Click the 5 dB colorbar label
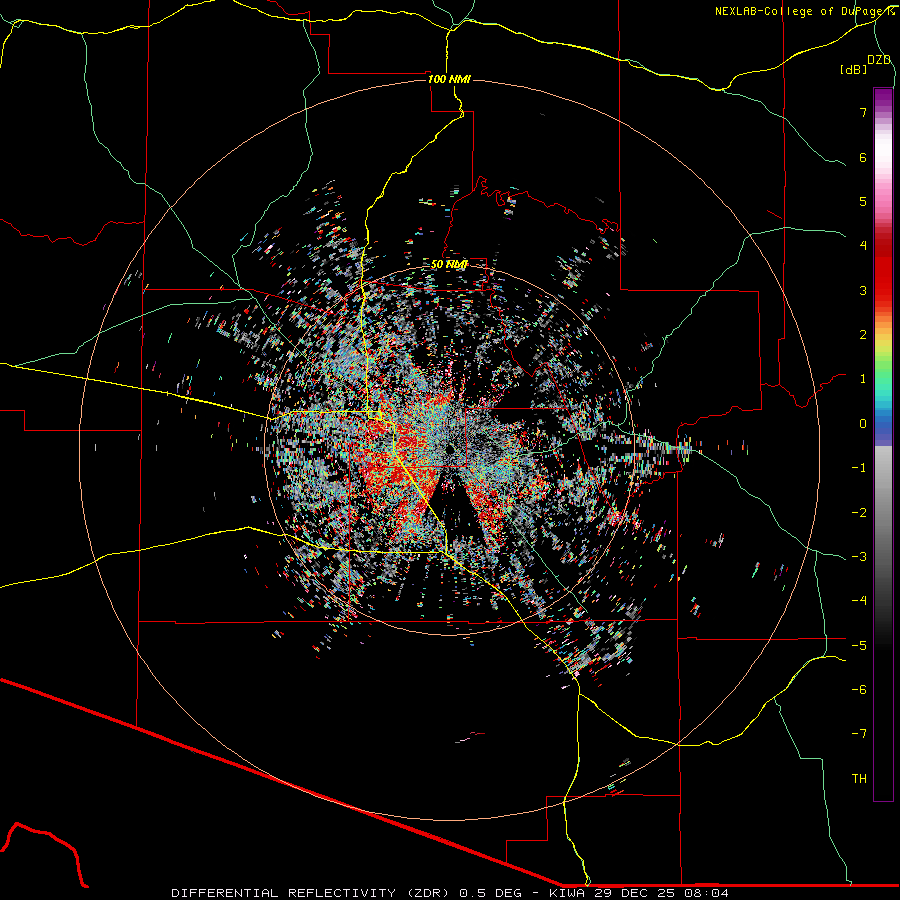This screenshot has width=900, height=900. click(x=863, y=201)
